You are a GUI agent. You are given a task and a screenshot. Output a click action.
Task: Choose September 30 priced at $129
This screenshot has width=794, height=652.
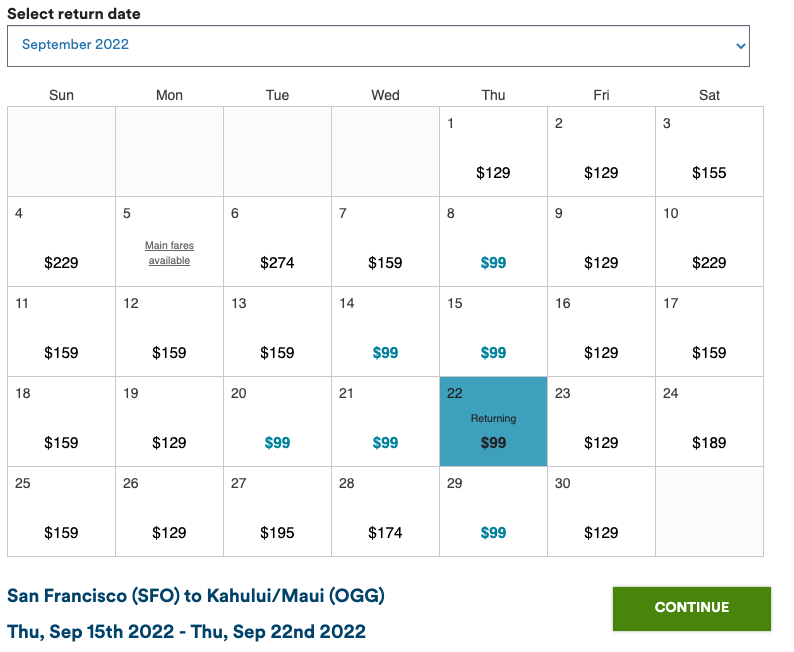(601, 512)
